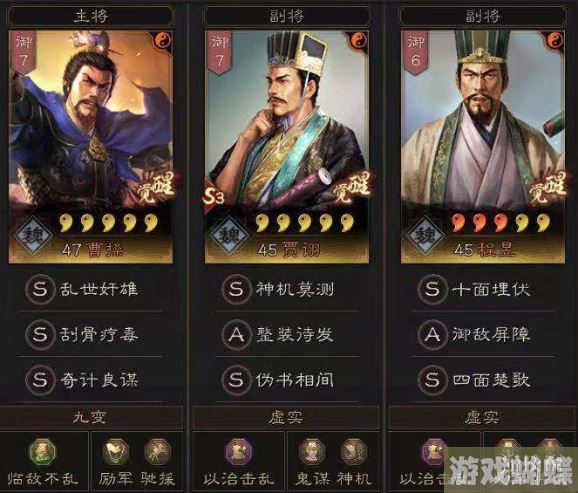This screenshot has width=578, height=493.
Task: Select the 驰援 trait icon
Action: pos(157,452)
